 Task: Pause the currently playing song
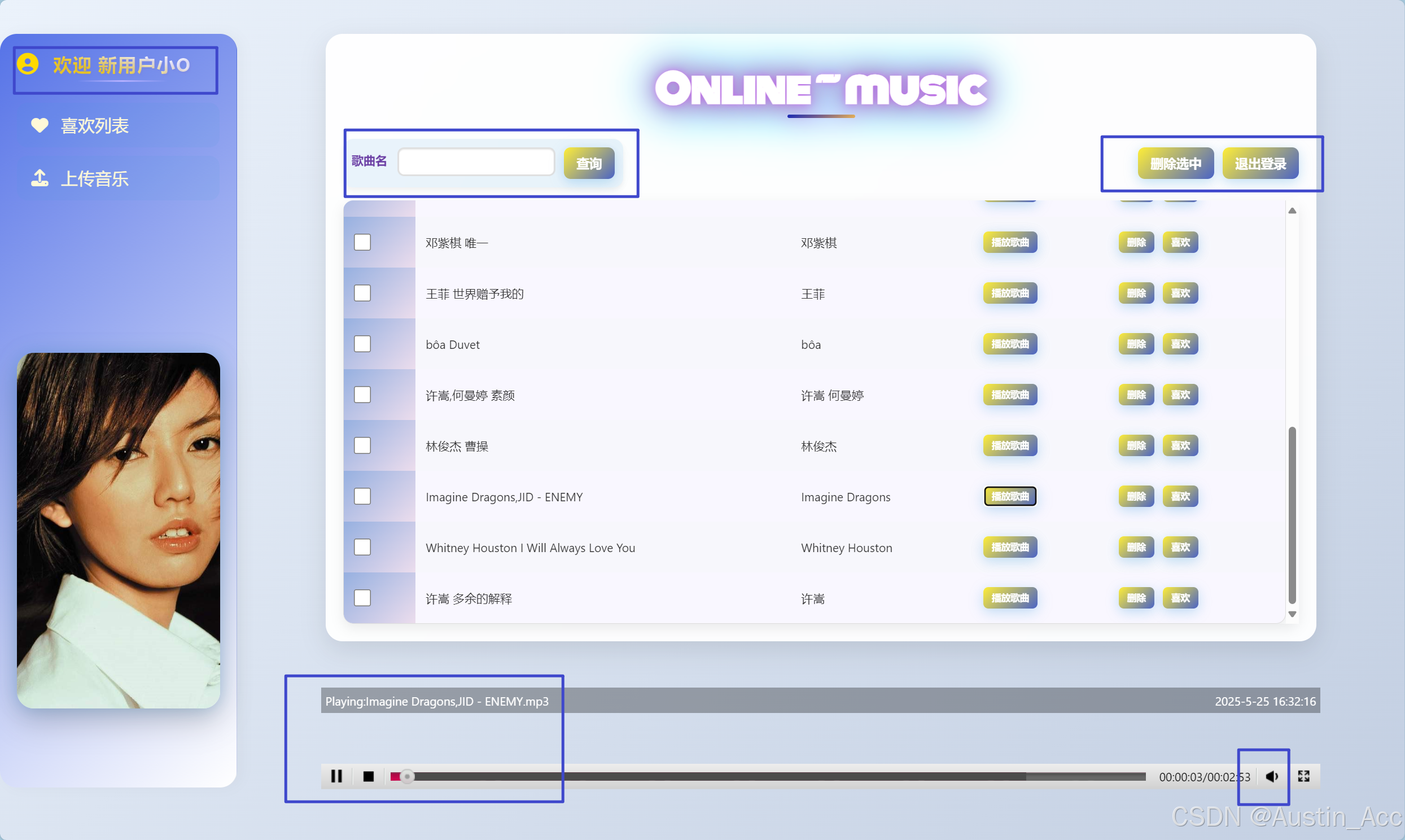[x=336, y=776]
